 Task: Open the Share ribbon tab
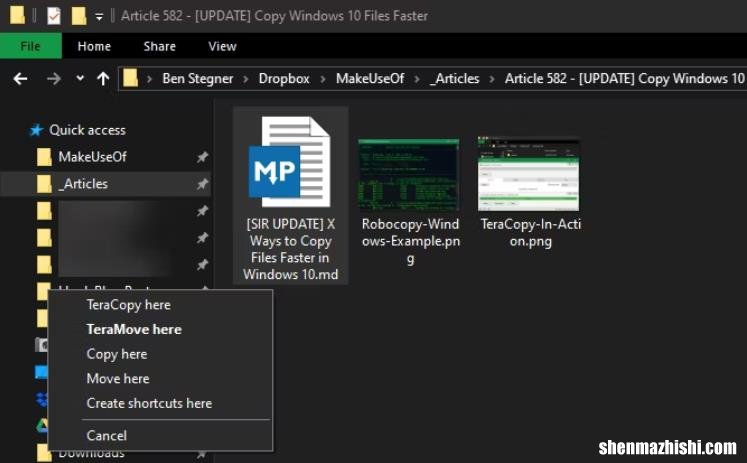[x=160, y=46]
